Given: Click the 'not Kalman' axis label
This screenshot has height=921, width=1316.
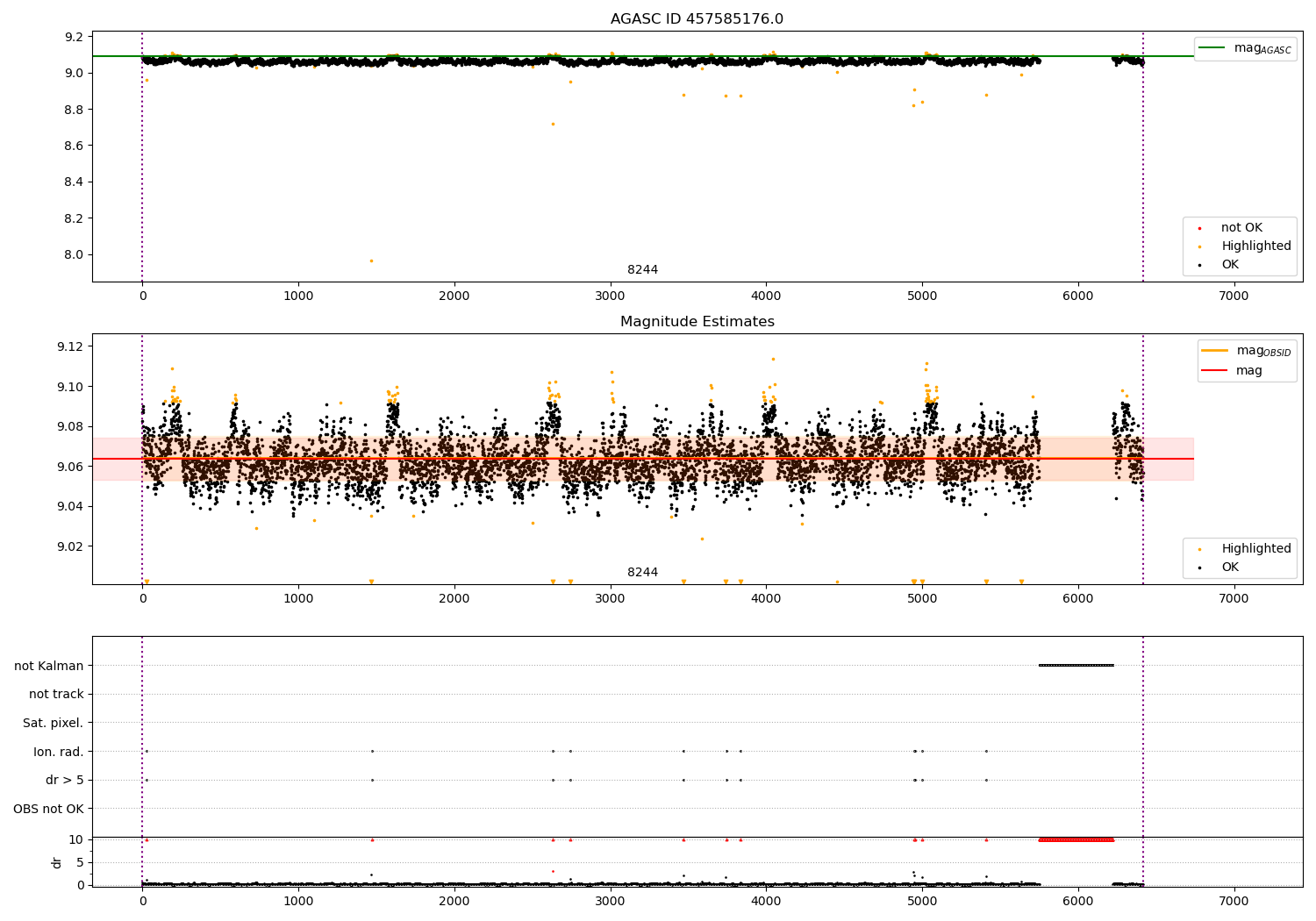Looking at the screenshot, I should (x=49, y=666).
